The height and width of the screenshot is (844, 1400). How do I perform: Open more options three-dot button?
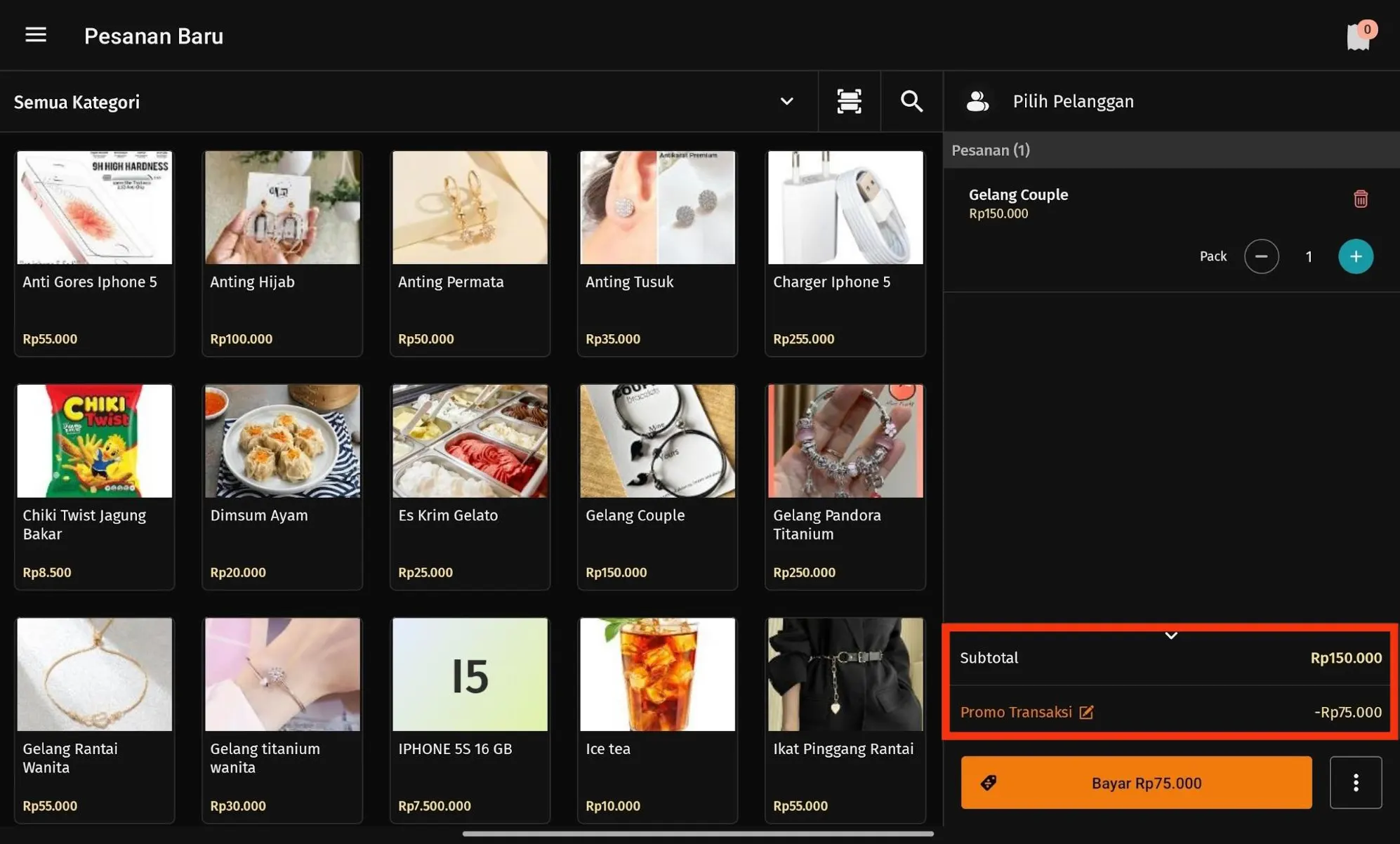click(x=1355, y=782)
